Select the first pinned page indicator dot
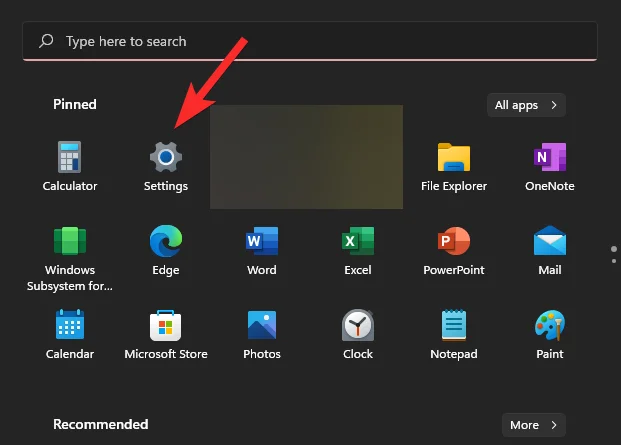The width and height of the screenshot is (621, 445). pyautogui.click(x=614, y=249)
